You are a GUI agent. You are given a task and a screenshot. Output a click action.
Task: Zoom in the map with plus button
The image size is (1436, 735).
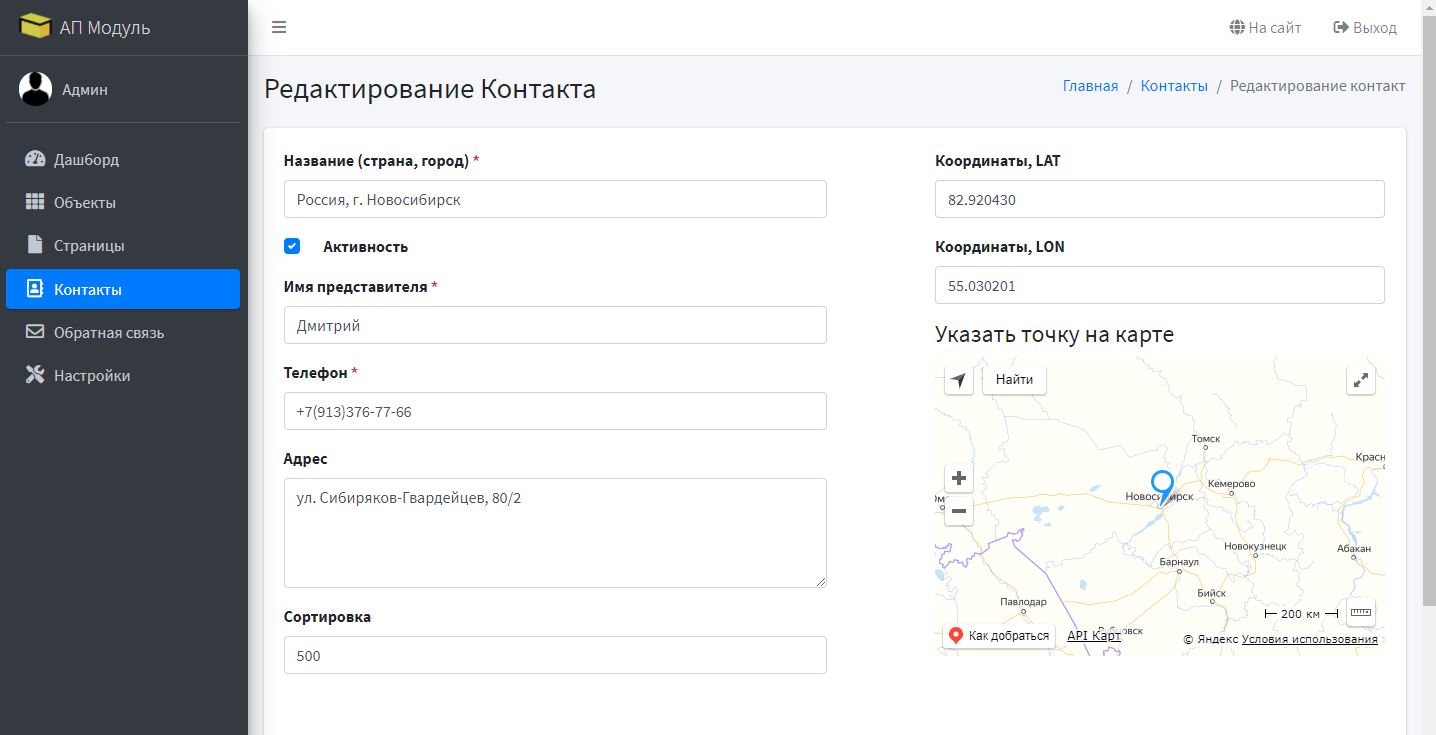point(959,478)
